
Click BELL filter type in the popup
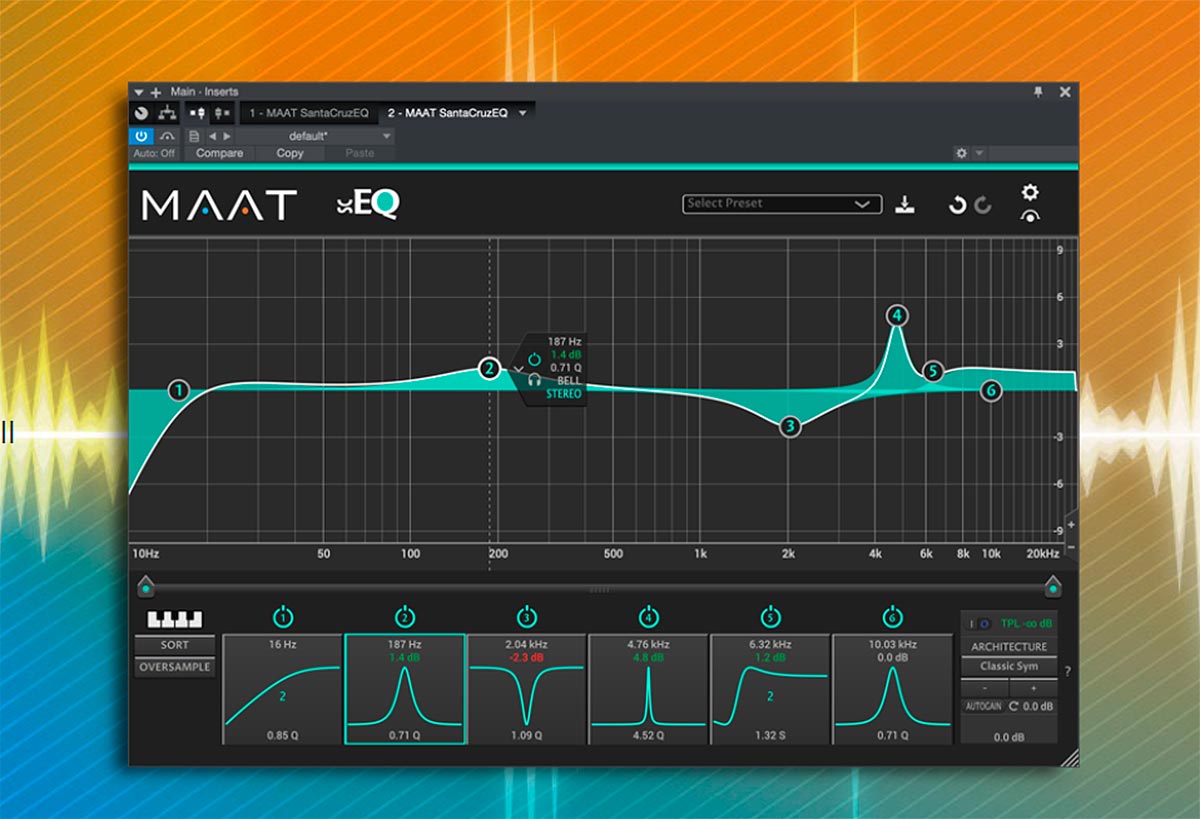[x=569, y=381]
